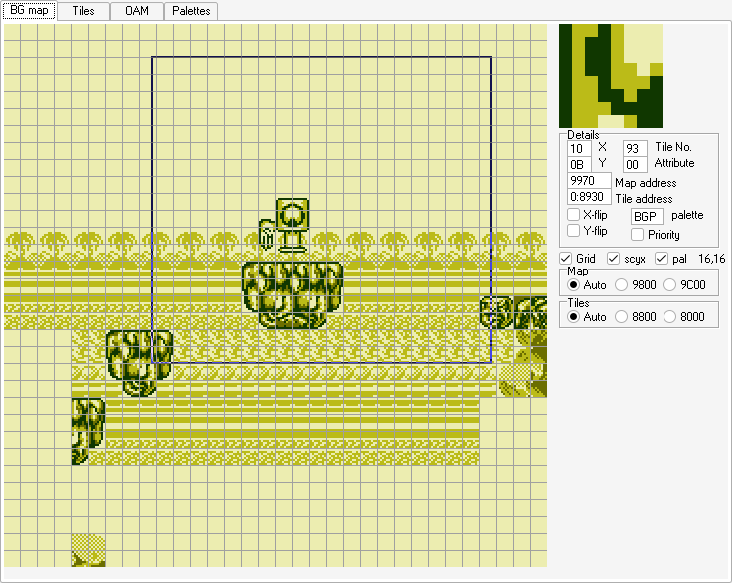Click the 16,16 label text
This screenshot has width=732, height=583.
point(711,259)
